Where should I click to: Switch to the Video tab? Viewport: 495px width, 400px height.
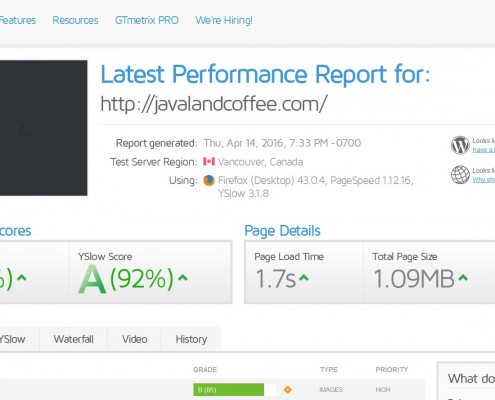pos(135,339)
